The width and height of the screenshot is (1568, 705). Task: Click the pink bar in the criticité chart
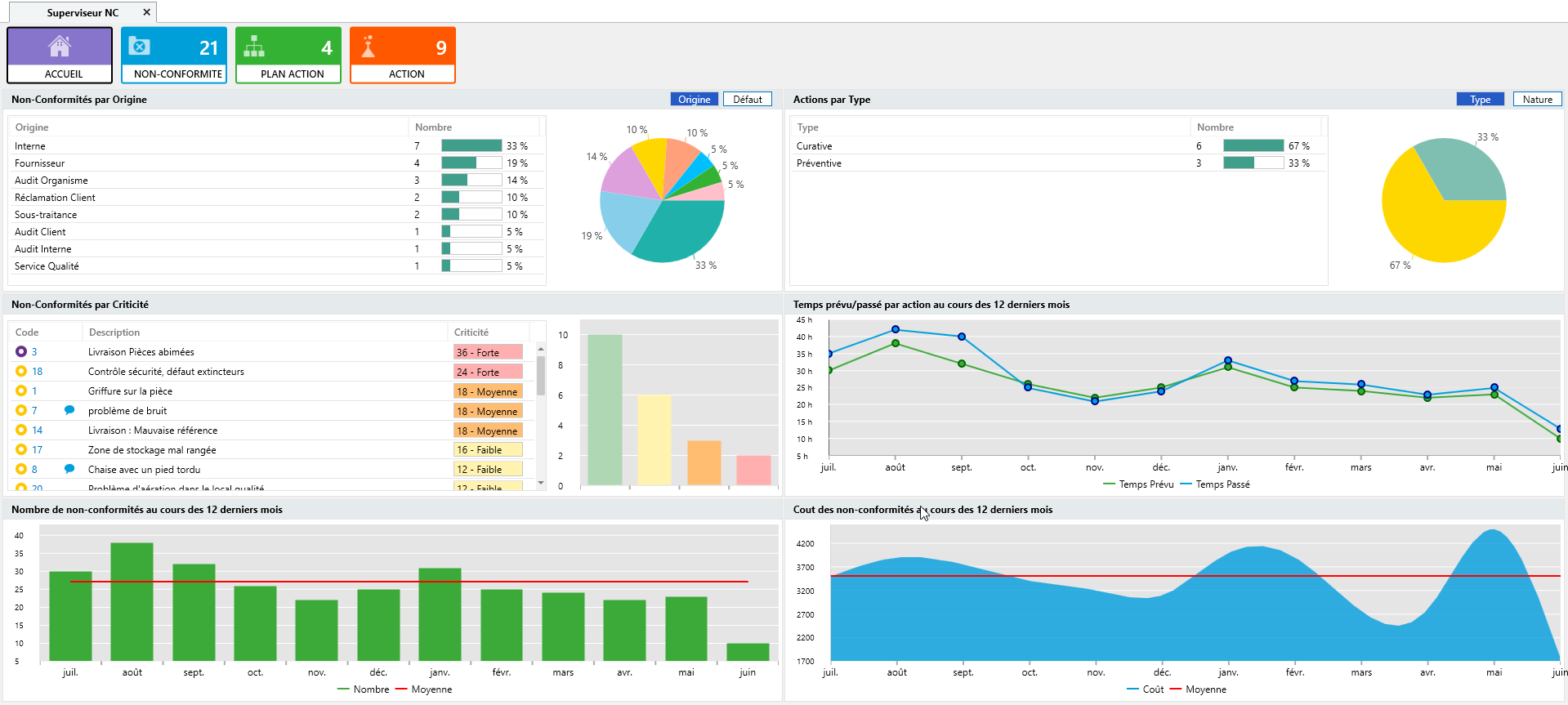[753, 470]
